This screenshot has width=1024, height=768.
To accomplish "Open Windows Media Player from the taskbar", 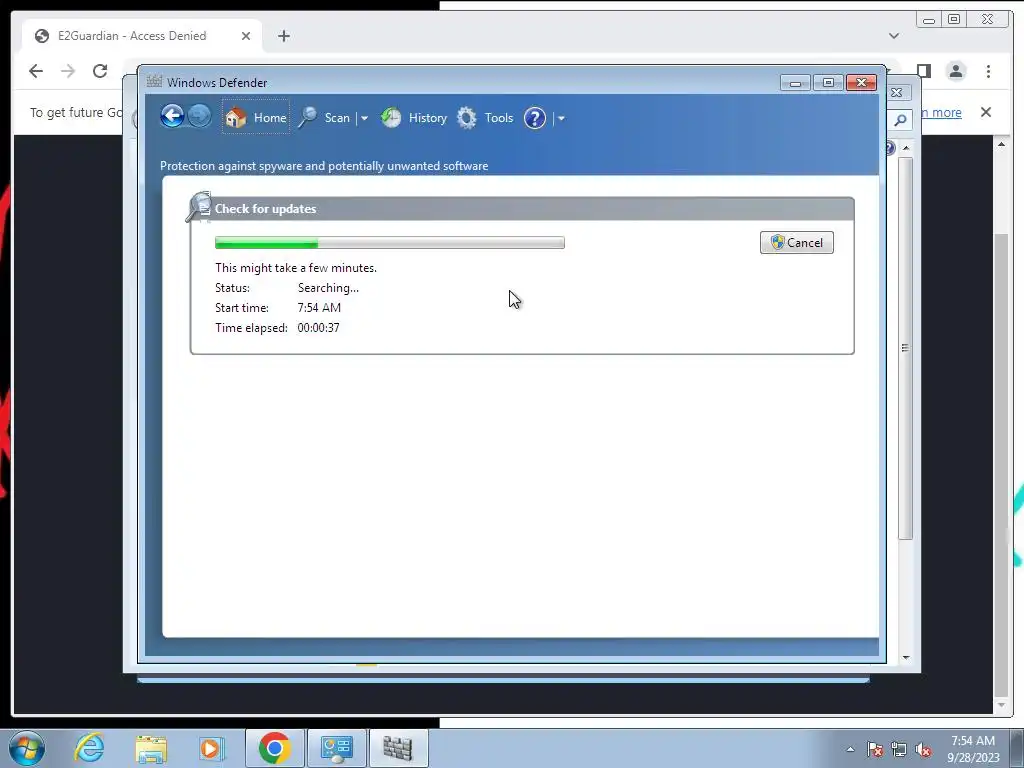I will 212,748.
